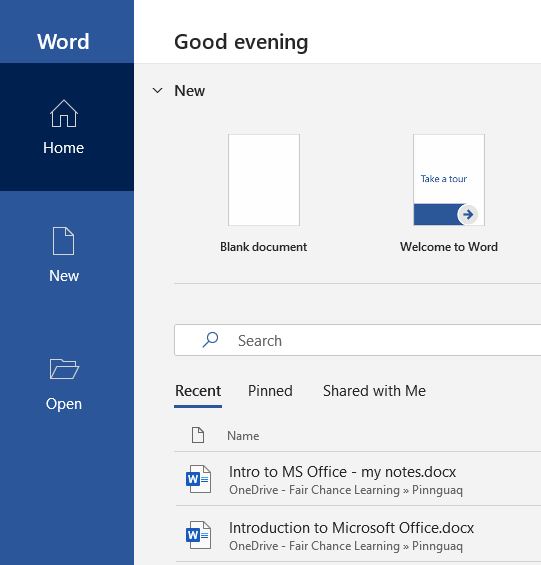Select the New page icon in sidebar
This screenshot has width=541, height=565.
63,241
